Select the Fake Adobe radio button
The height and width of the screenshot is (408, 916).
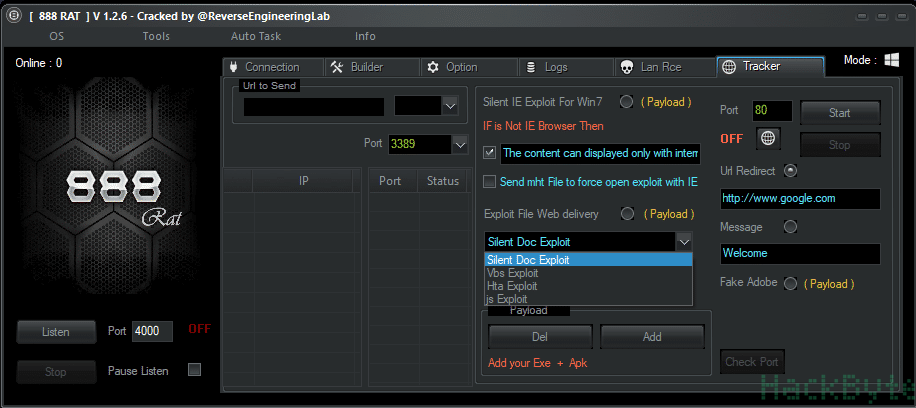tap(790, 283)
